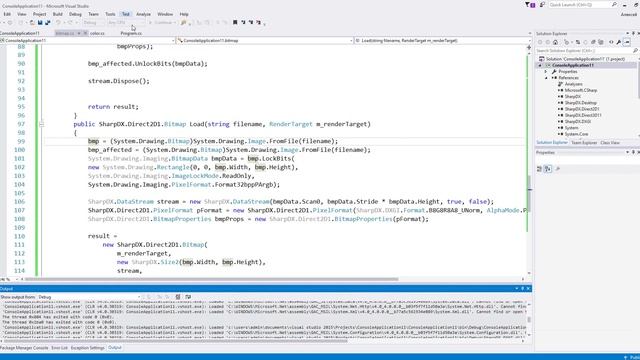Switch to the color.cs tab
Image resolution: width=640 pixels, height=360 pixels.
[97, 33]
